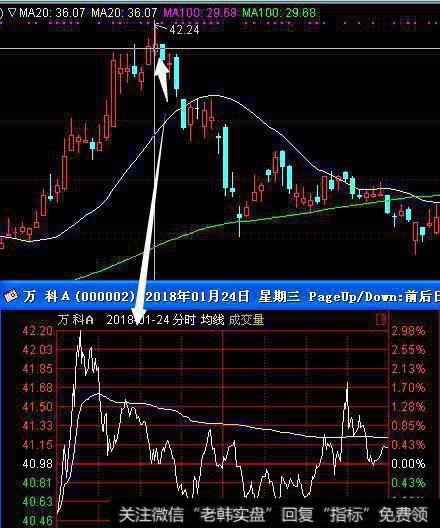Click the 均线 legend label
The width and height of the screenshot is (440, 528).
pos(212,320)
